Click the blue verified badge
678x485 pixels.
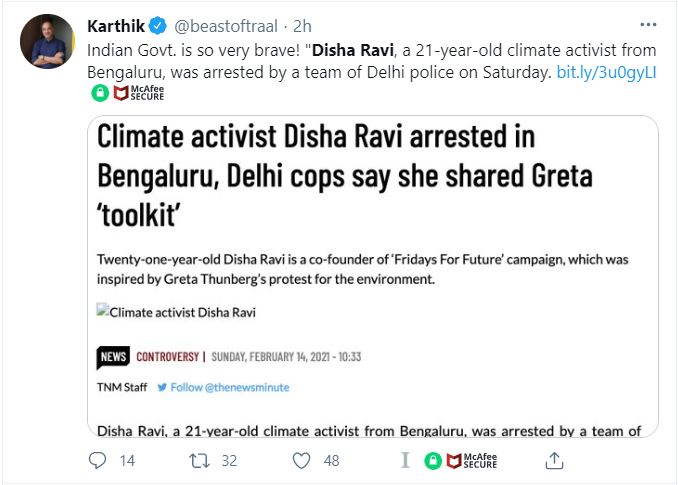(x=162, y=23)
